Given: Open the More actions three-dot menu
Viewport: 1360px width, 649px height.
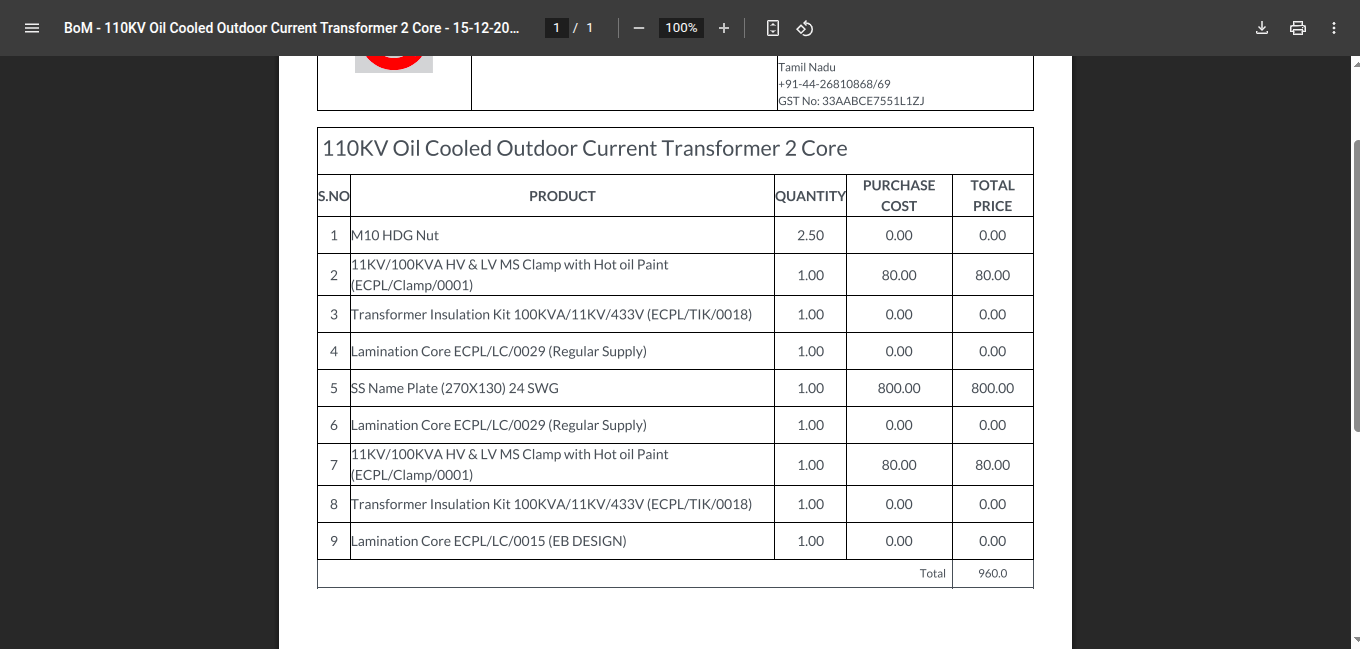Looking at the screenshot, I should pos(1334,28).
